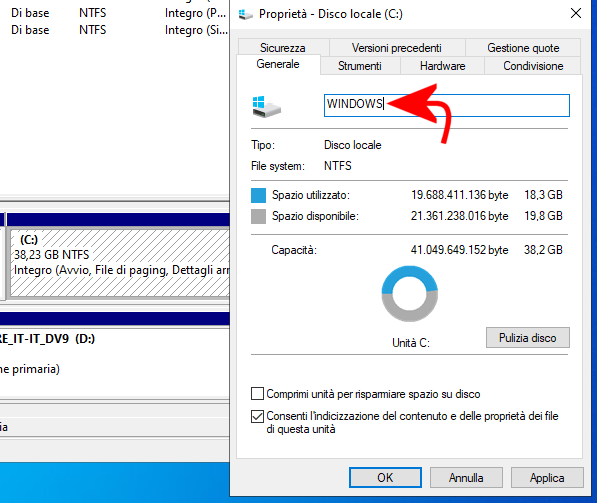
Task: Open the Sicurezza tab
Action: click(x=283, y=48)
